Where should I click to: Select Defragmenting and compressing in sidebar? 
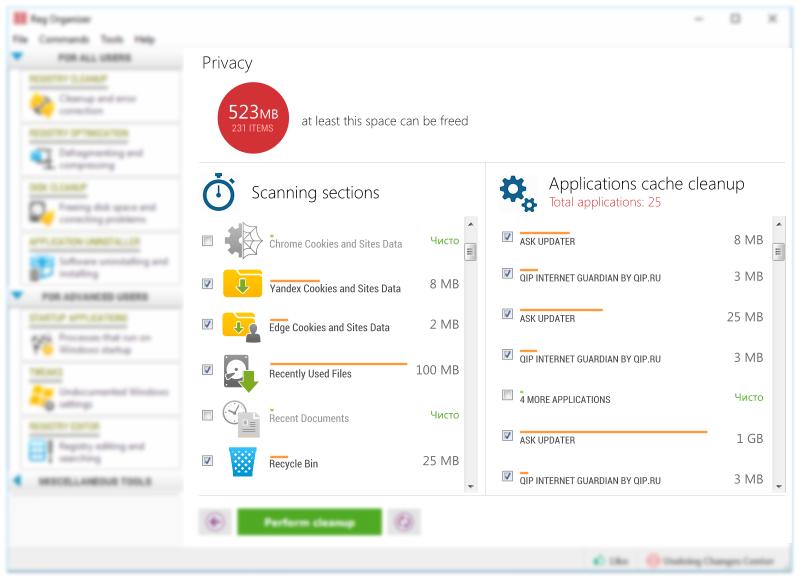[x=101, y=159]
